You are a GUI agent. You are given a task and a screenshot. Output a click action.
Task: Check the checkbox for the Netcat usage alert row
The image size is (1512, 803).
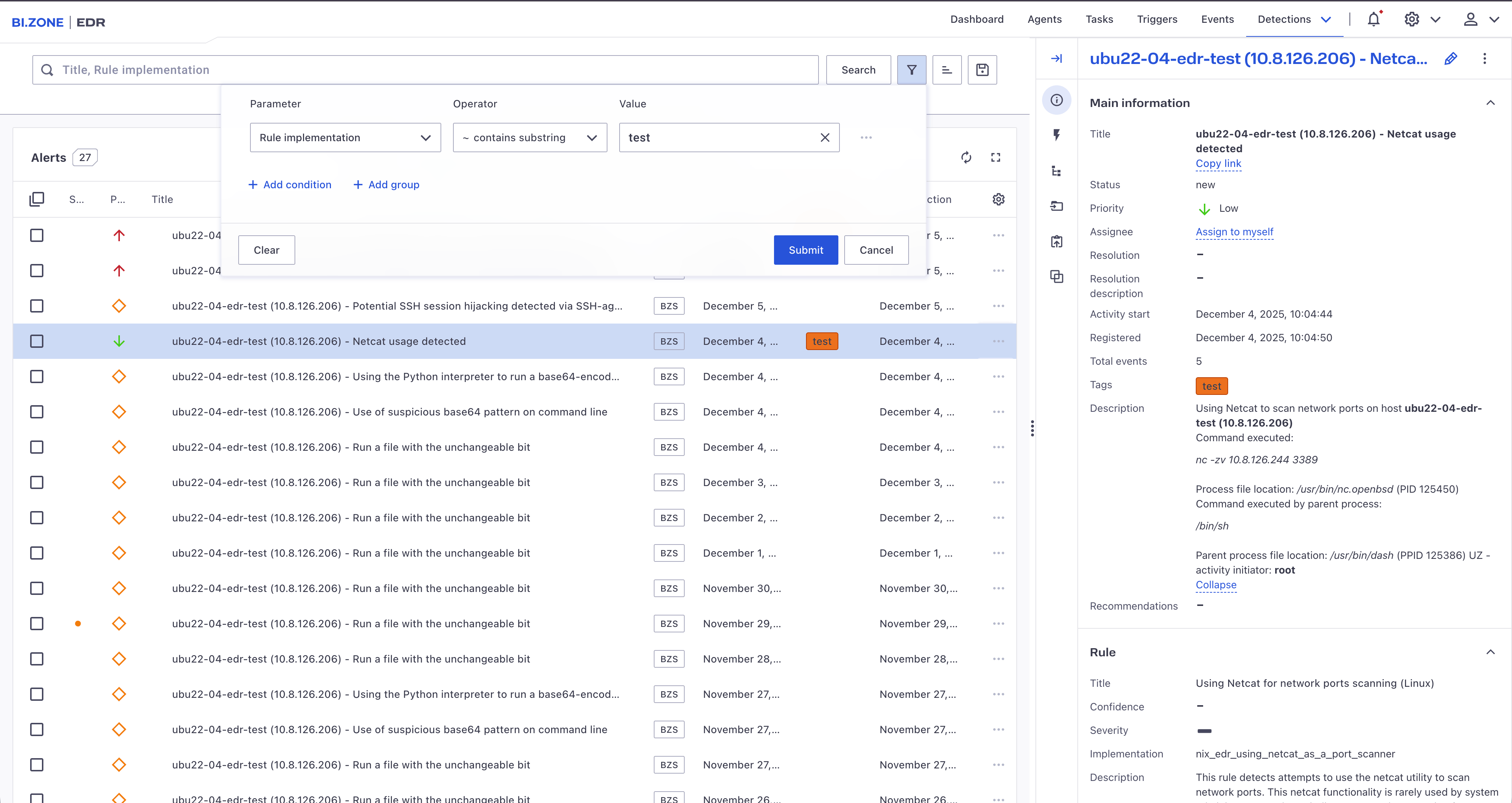36,340
